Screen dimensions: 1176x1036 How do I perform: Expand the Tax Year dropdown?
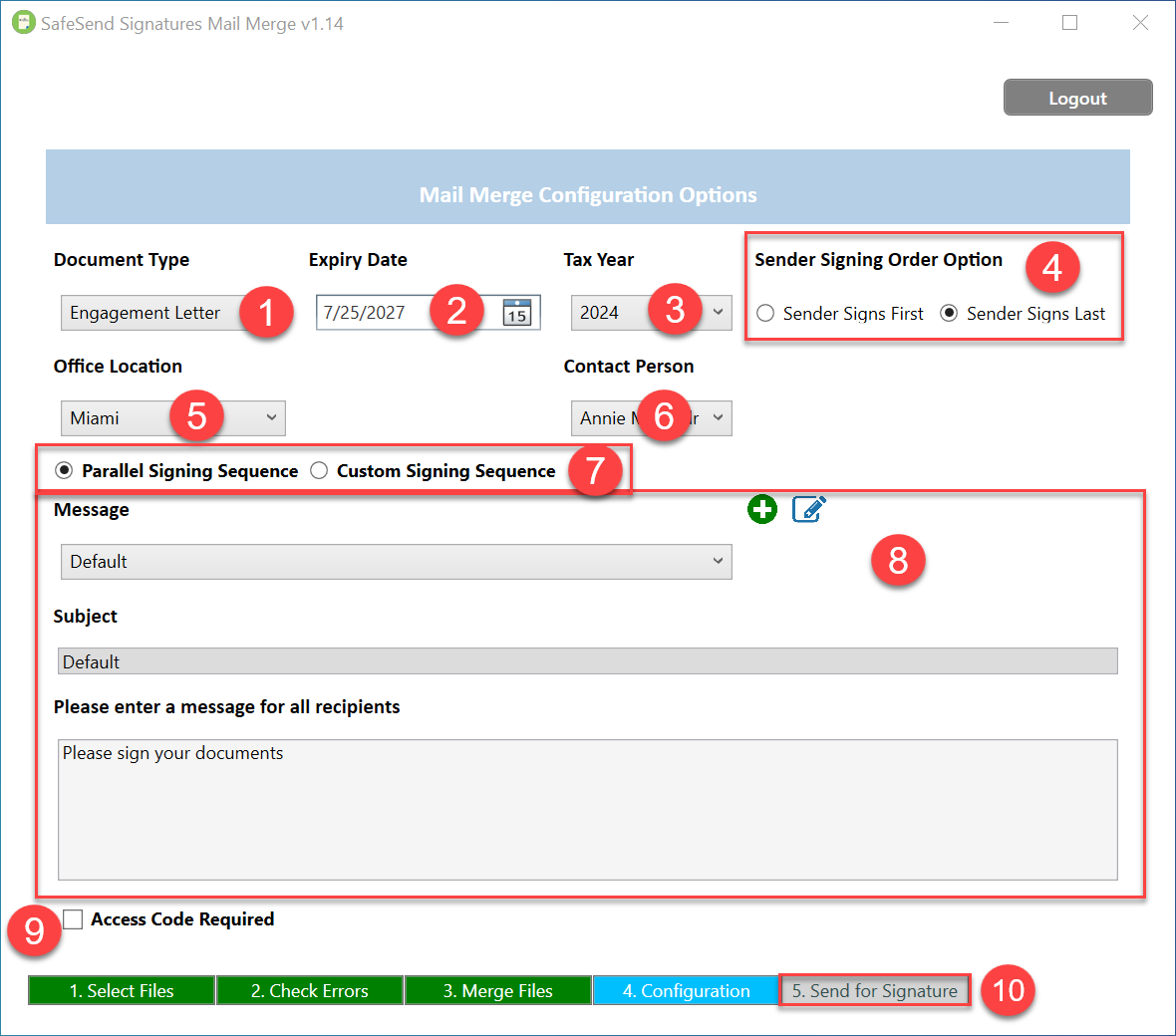point(651,313)
